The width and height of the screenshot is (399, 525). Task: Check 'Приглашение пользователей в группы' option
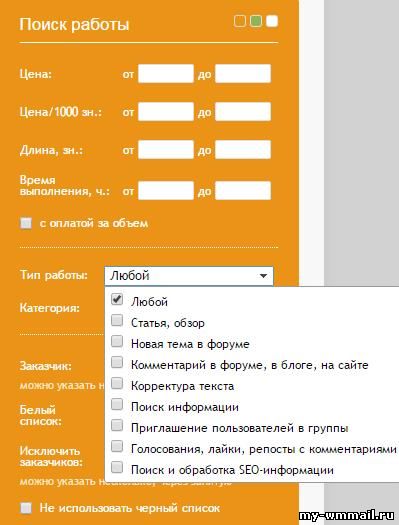click(117, 425)
